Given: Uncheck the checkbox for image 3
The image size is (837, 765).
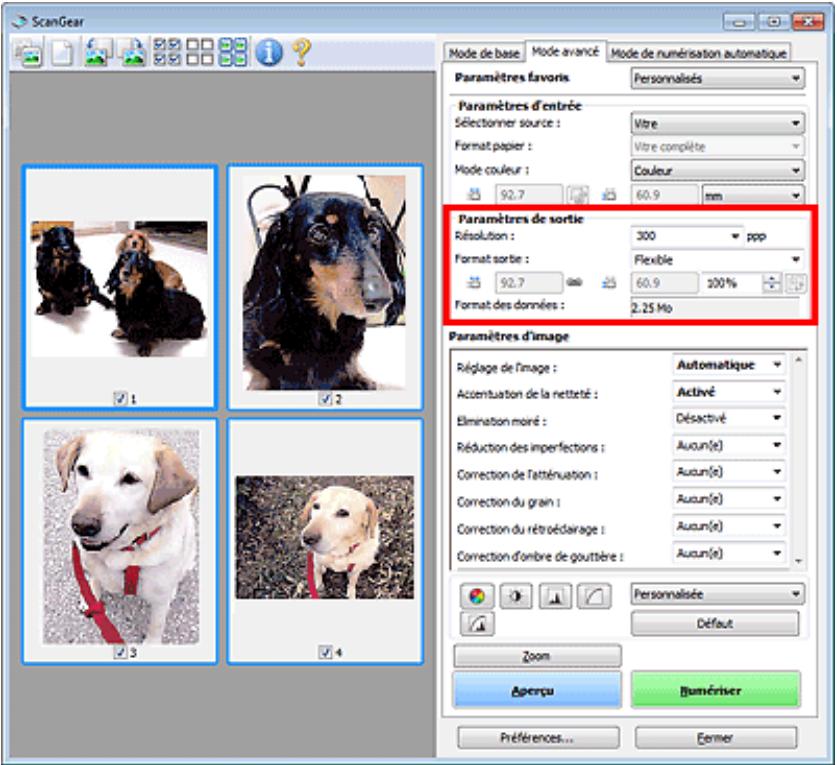Looking at the screenshot, I should pyautogui.click(x=120, y=652).
